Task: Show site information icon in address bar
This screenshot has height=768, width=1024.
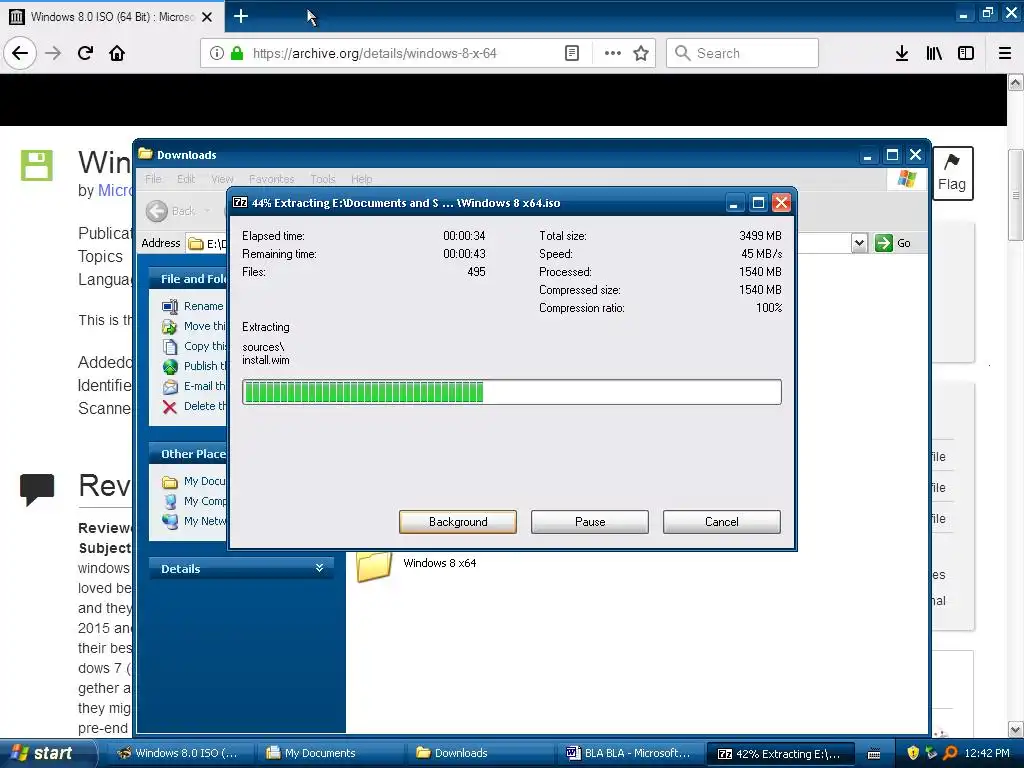Action: (217, 53)
